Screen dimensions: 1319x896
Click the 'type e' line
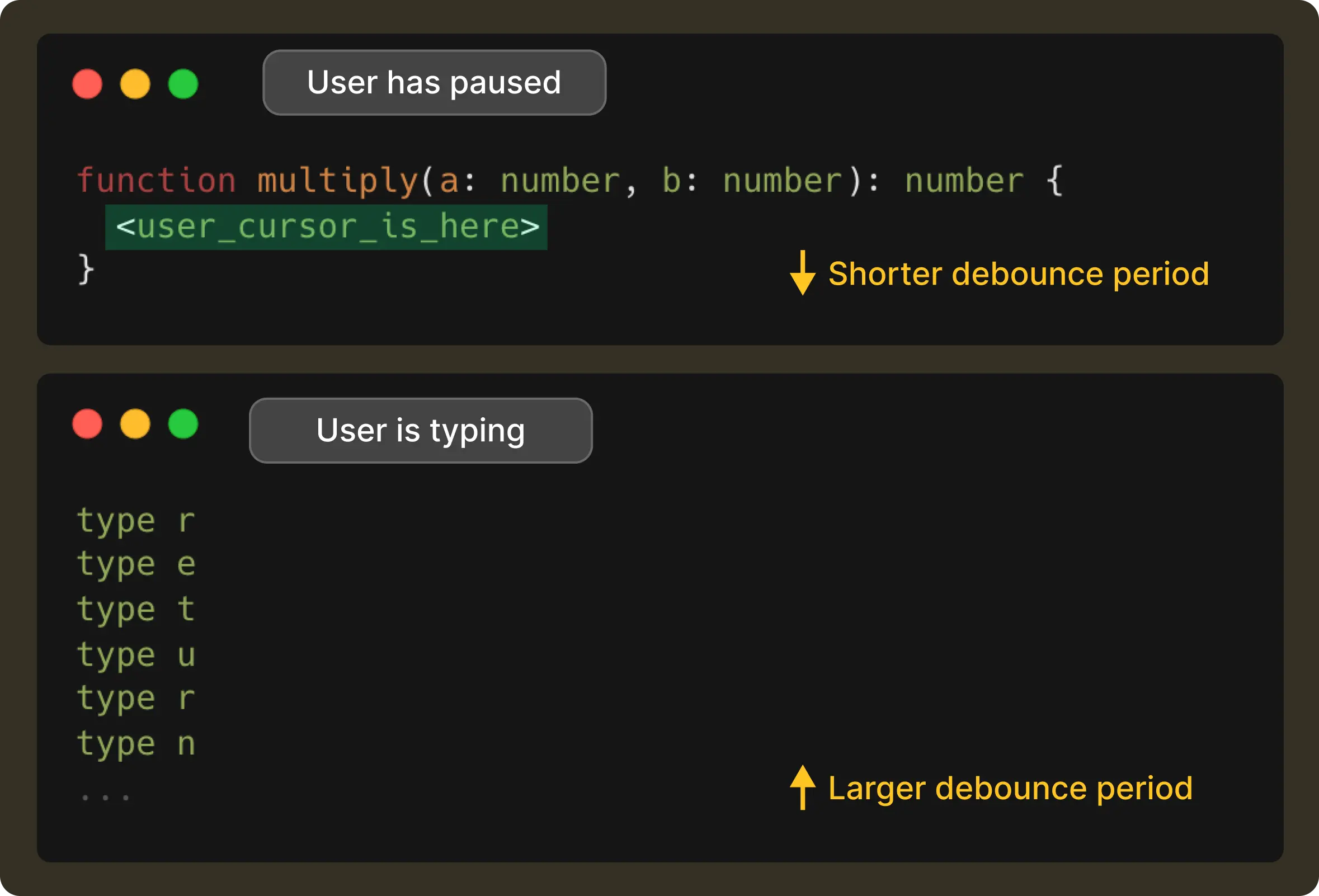click(x=136, y=564)
